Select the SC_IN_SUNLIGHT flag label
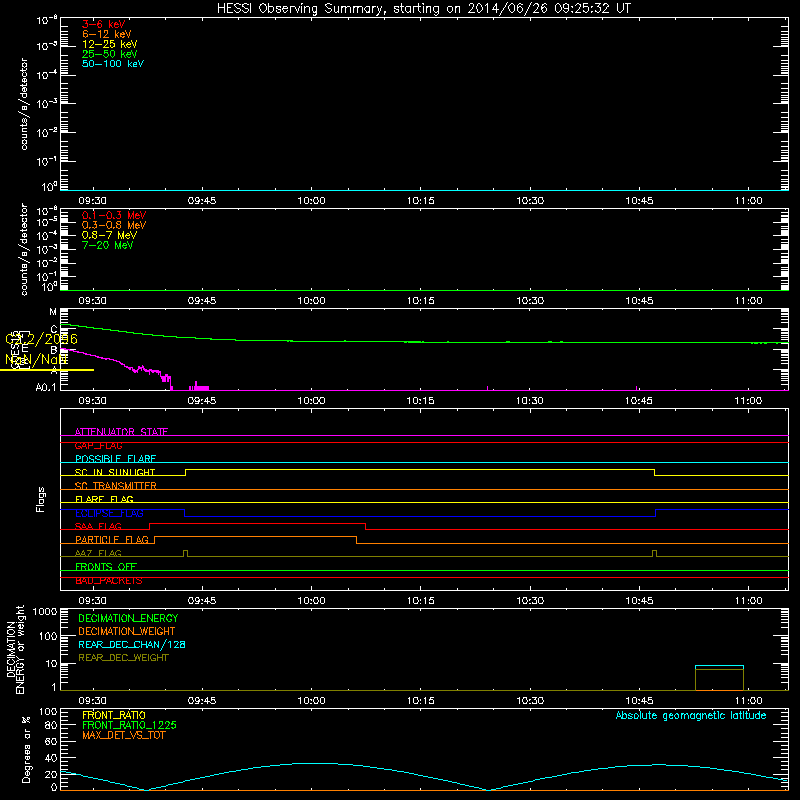800x800 pixels. pos(115,472)
